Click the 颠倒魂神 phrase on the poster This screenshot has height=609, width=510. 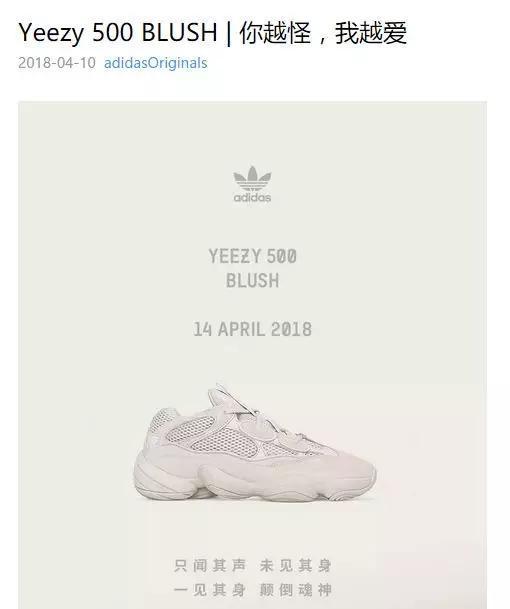(x=295, y=590)
